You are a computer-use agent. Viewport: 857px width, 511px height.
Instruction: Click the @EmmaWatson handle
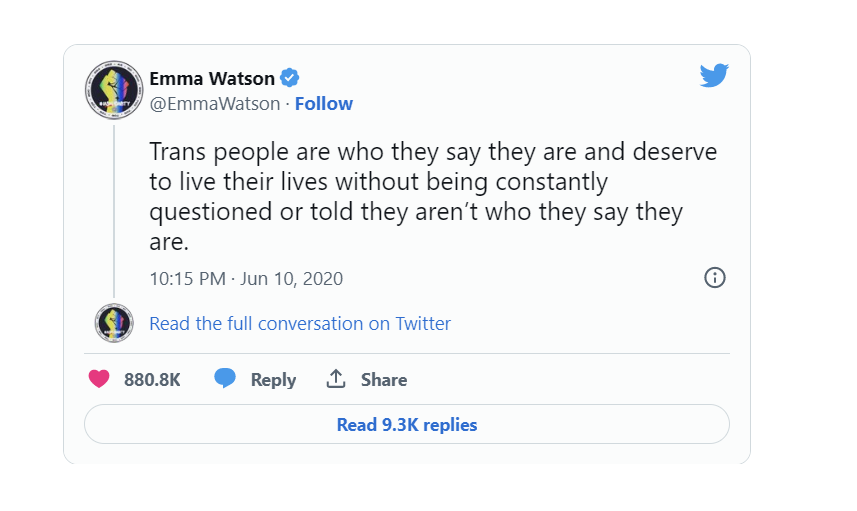[215, 103]
